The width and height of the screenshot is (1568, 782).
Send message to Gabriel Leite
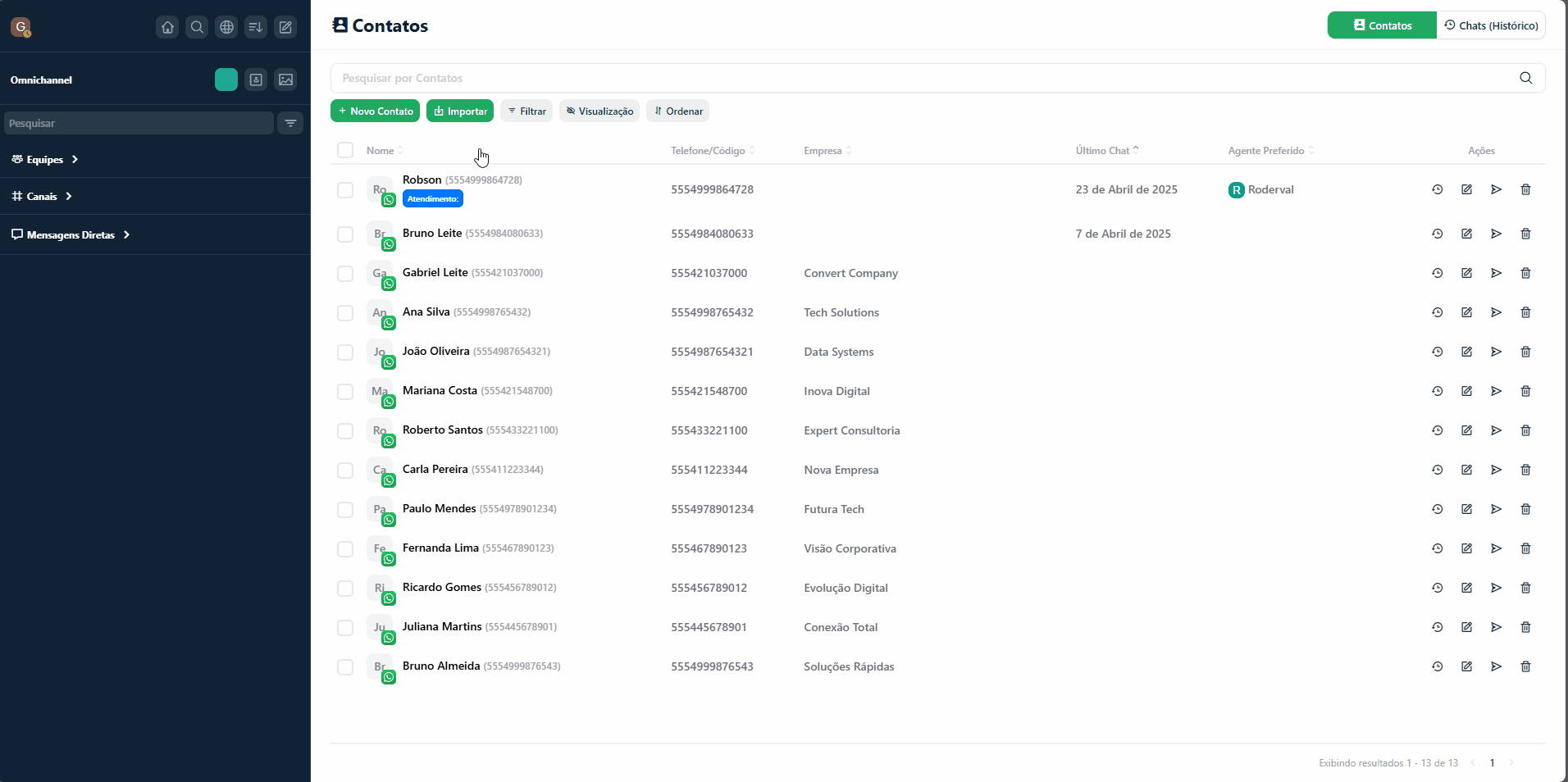(1496, 273)
